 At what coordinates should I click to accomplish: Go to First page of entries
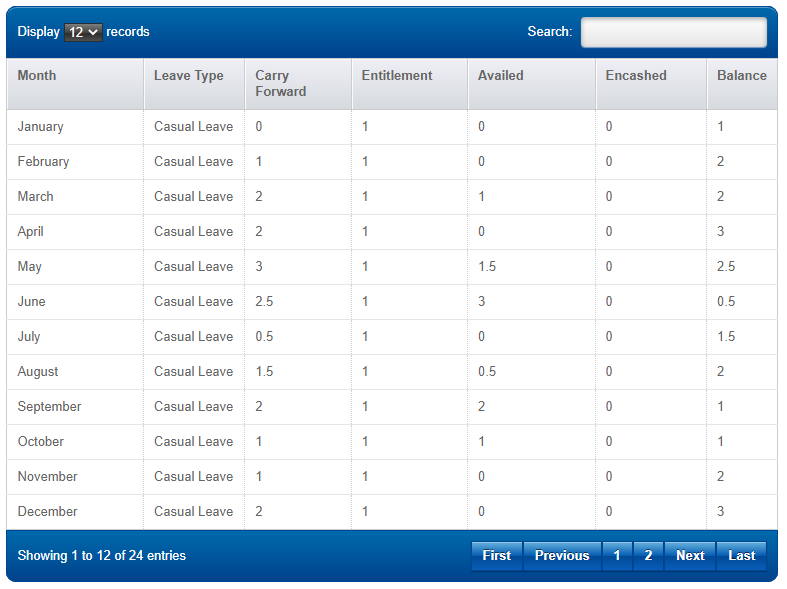click(496, 555)
